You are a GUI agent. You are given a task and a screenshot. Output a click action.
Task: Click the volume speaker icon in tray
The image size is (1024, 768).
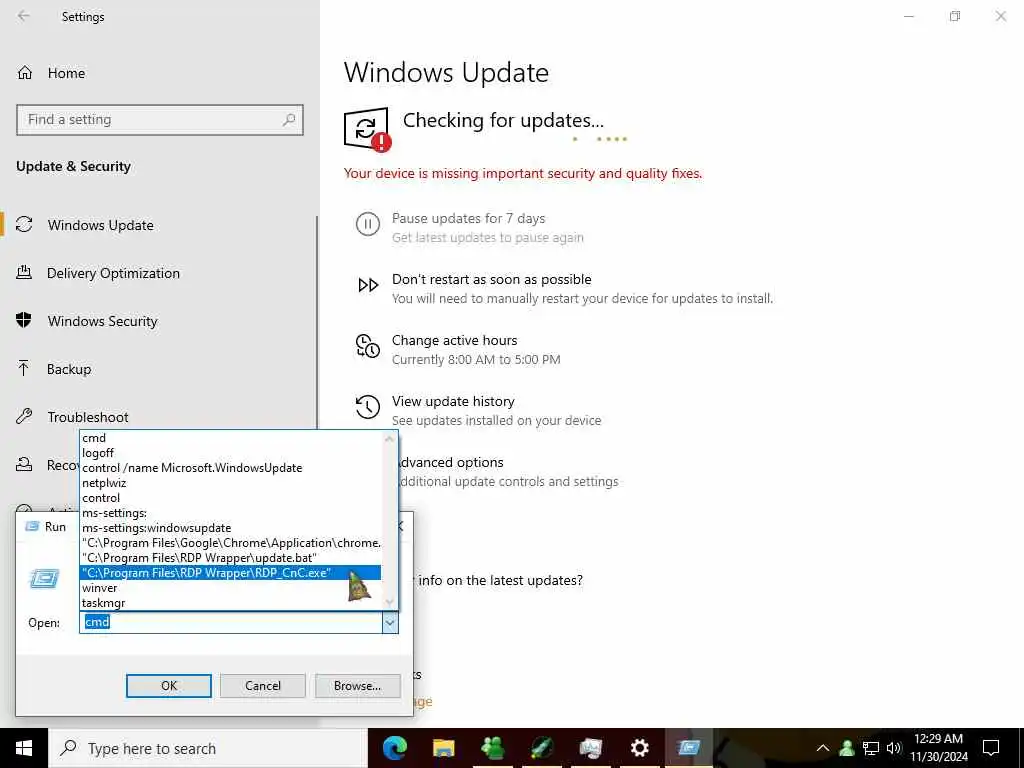894,748
